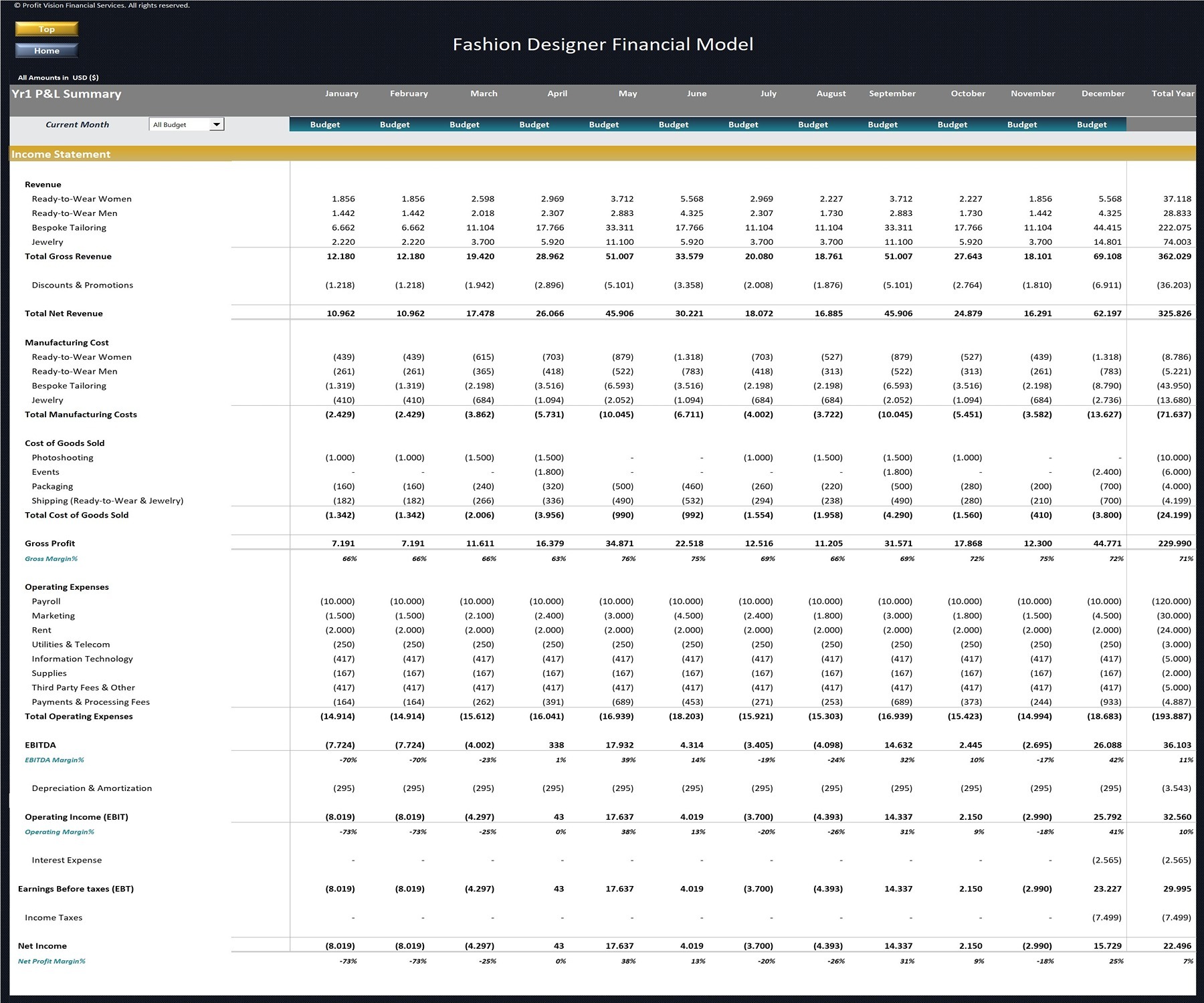This screenshot has height=1003, width=1204.
Task: Select the Cost of Goods Sold heading
Action: click(65, 443)
